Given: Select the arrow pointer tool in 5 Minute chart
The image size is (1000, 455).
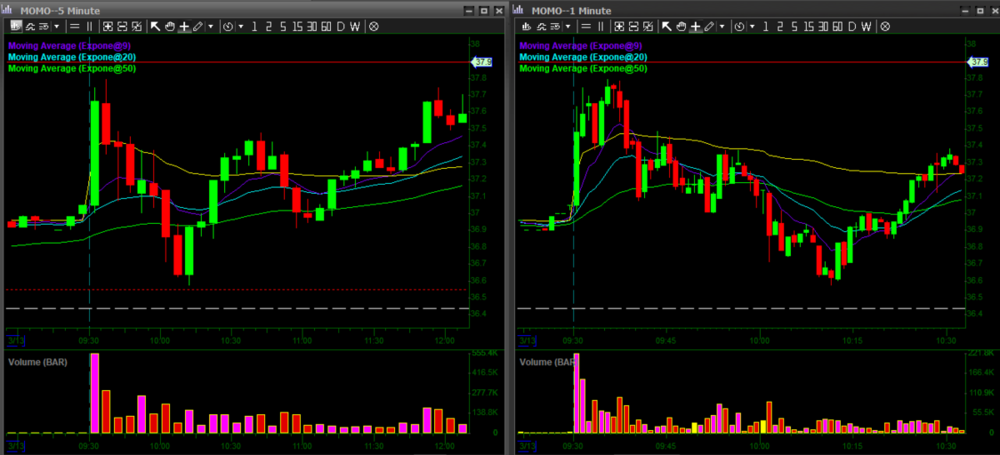Looking at the screenshot, I should pos(156,26).
